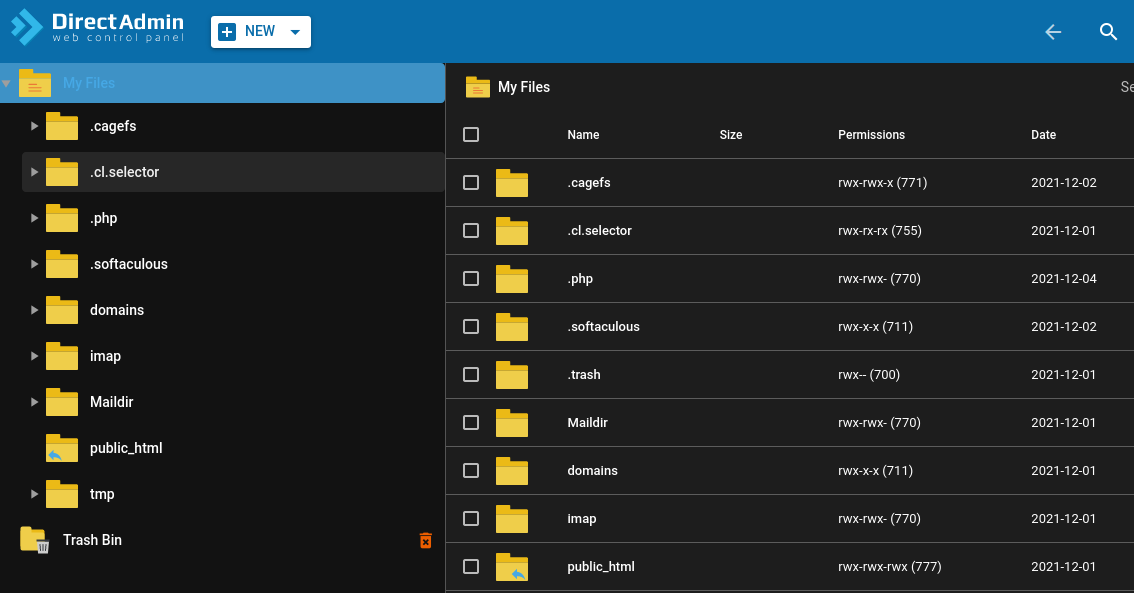Click .cagefs folder icon in sidebar tree
The width and height of the screenshot is (1134, 593).
(61, 127)
